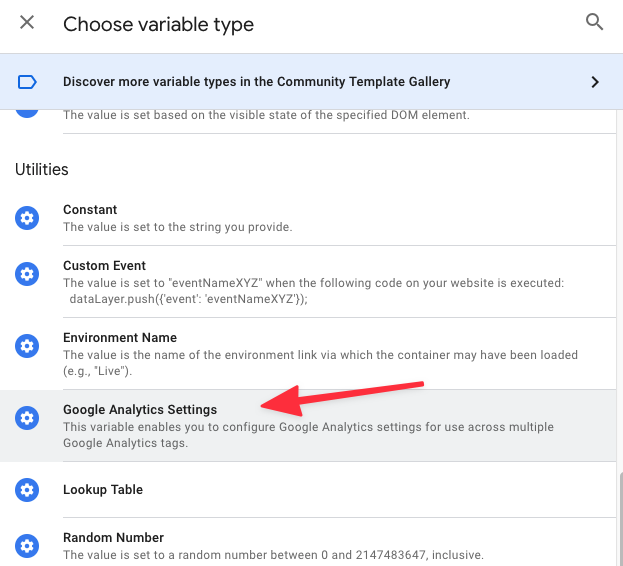
Task: Click the Community Template Gallery tag icon
Action: pos(27,82)
